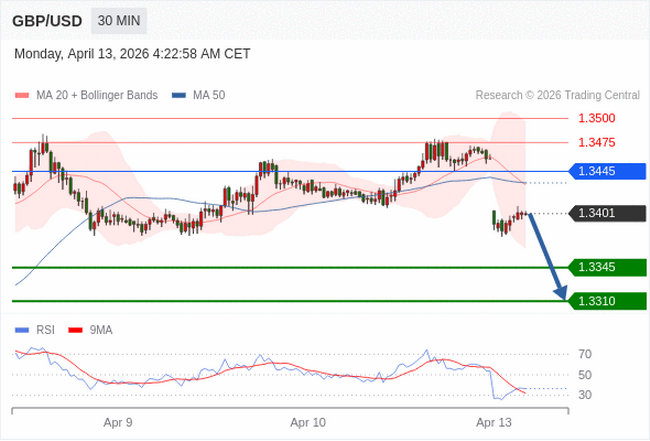
Task: Click the pink MA 20 legend swatch
Action: [22, 95]
